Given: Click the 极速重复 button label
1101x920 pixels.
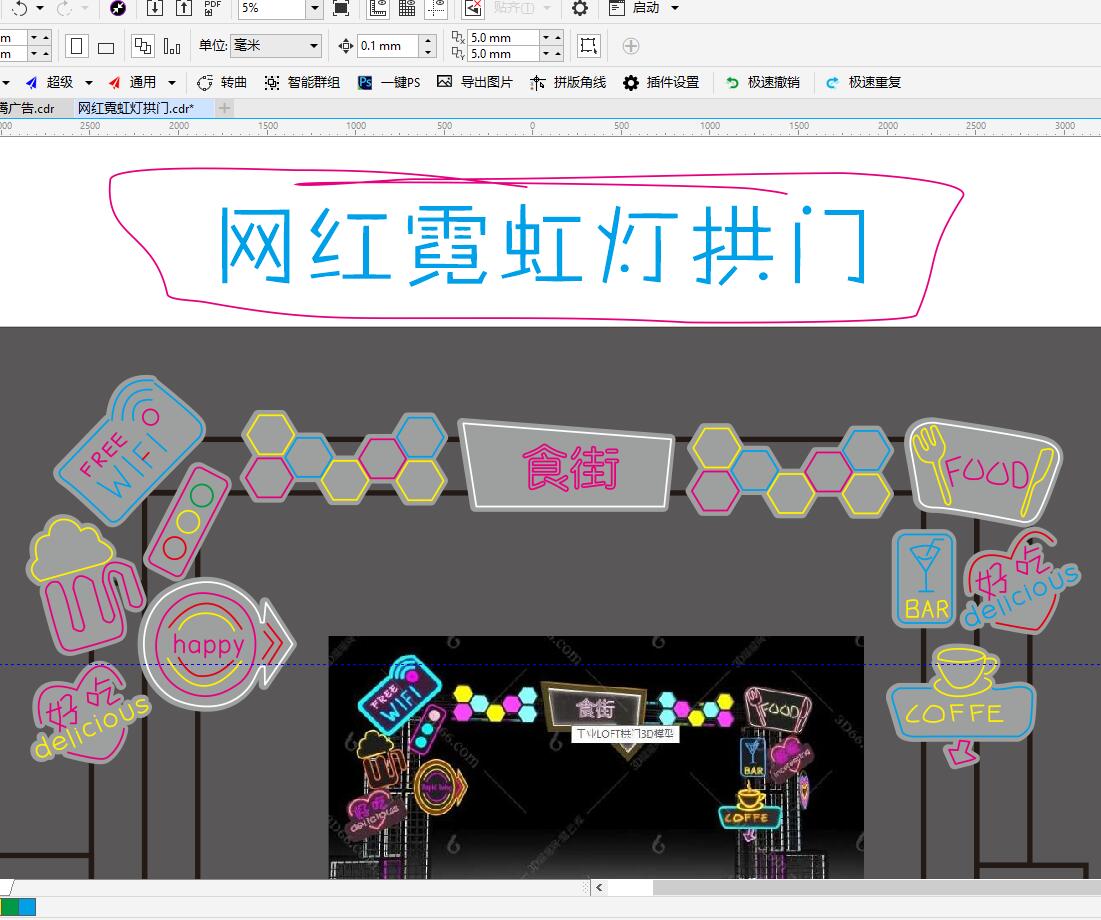Looking at the screenshot, I should tap(875, 82).
